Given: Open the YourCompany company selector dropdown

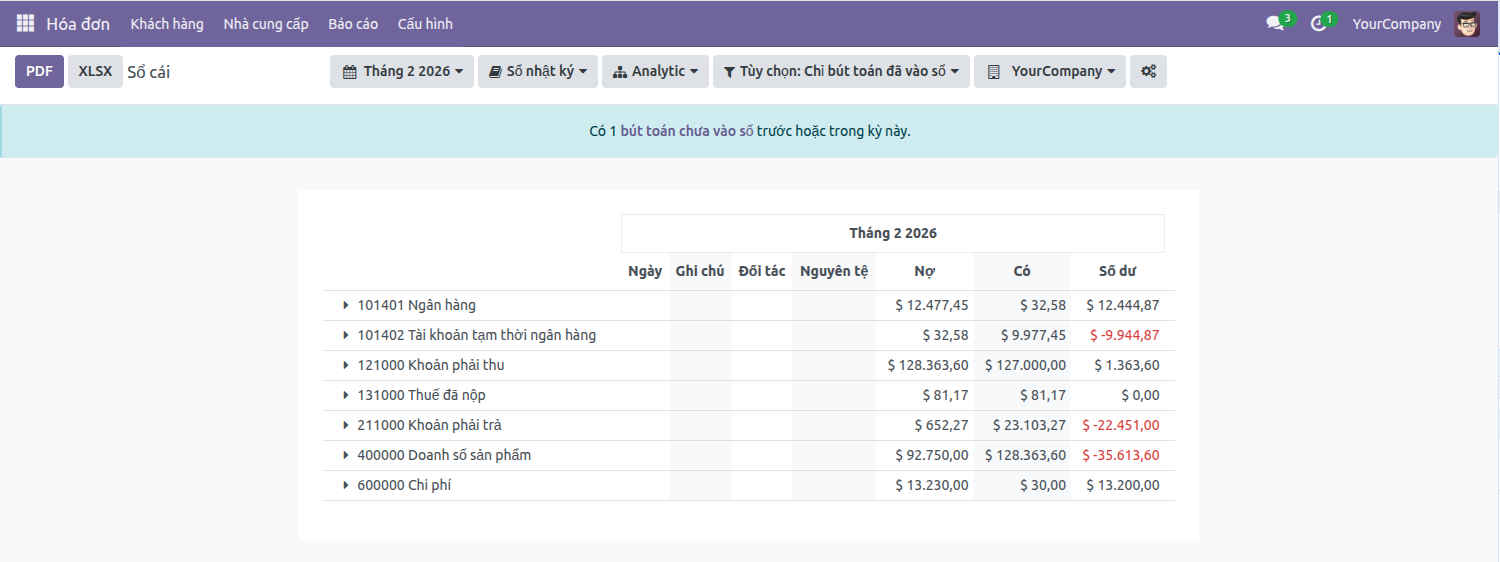Looking at the screenshot, I should tap(1050, 71).
